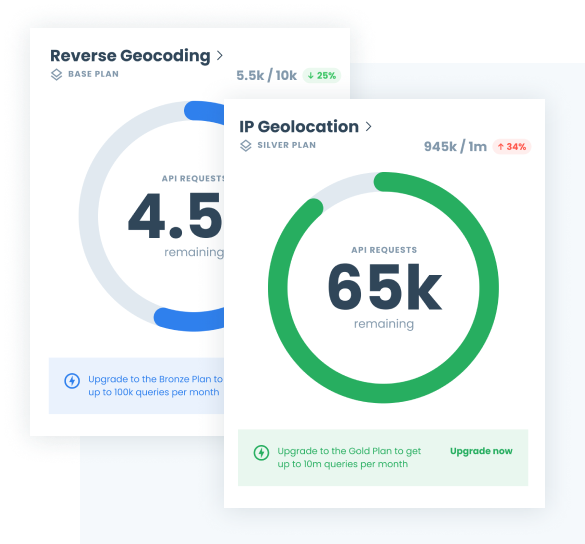585x544 pixels.
Task: Click the red 34% change badge
Action: point(512,147)
